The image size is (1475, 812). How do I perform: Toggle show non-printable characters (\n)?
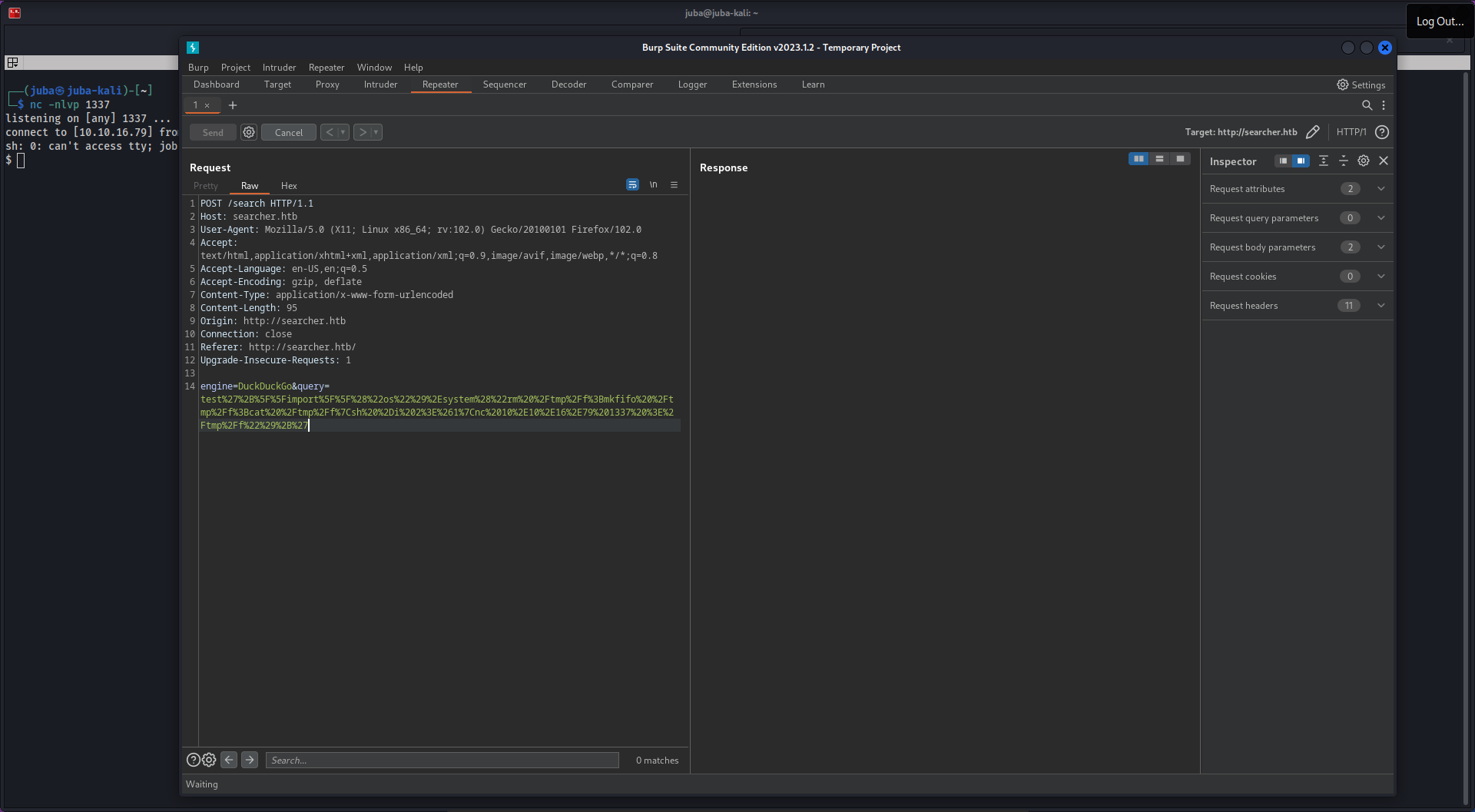654,185
